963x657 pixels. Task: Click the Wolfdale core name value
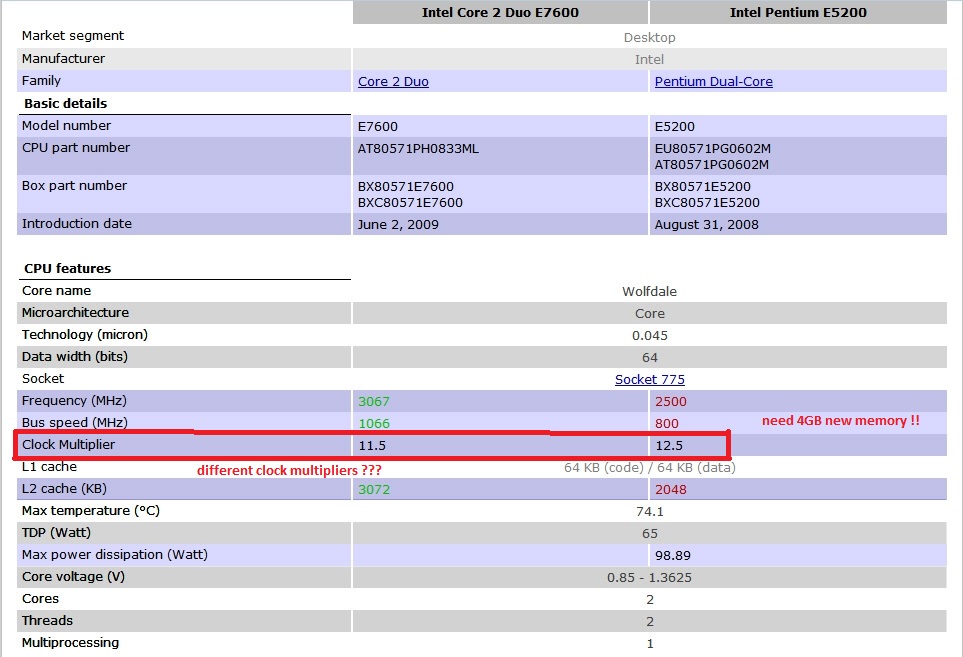pos(649,292)
